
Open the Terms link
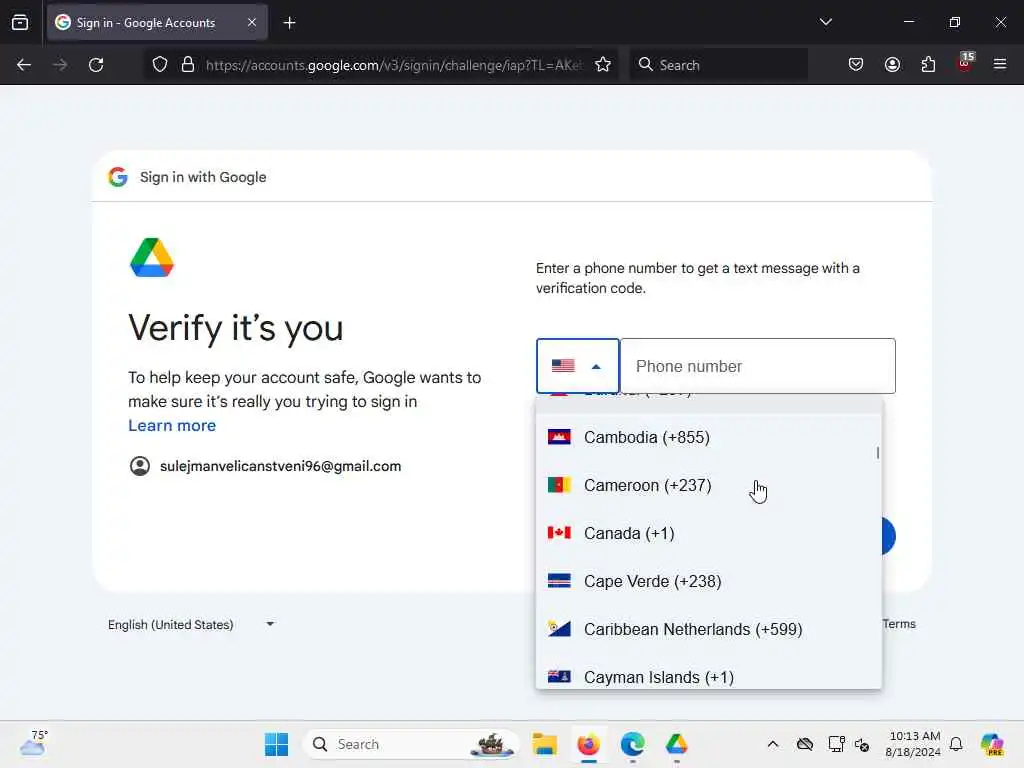point(899,624)
